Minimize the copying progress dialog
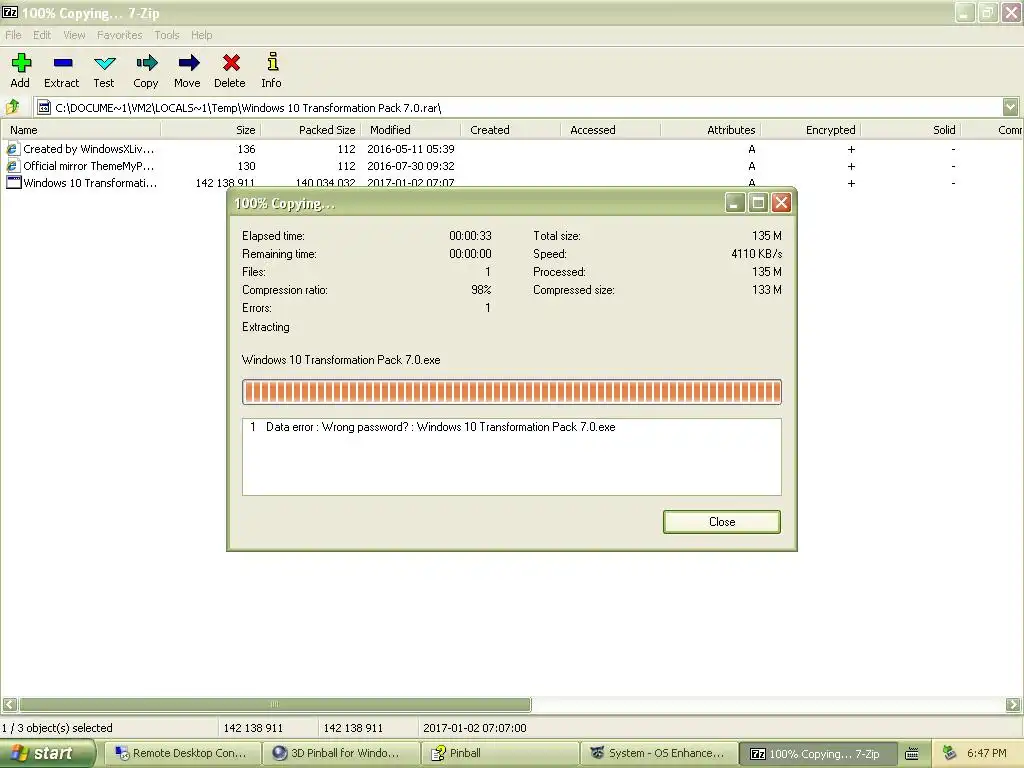 [x=735, y=203]
